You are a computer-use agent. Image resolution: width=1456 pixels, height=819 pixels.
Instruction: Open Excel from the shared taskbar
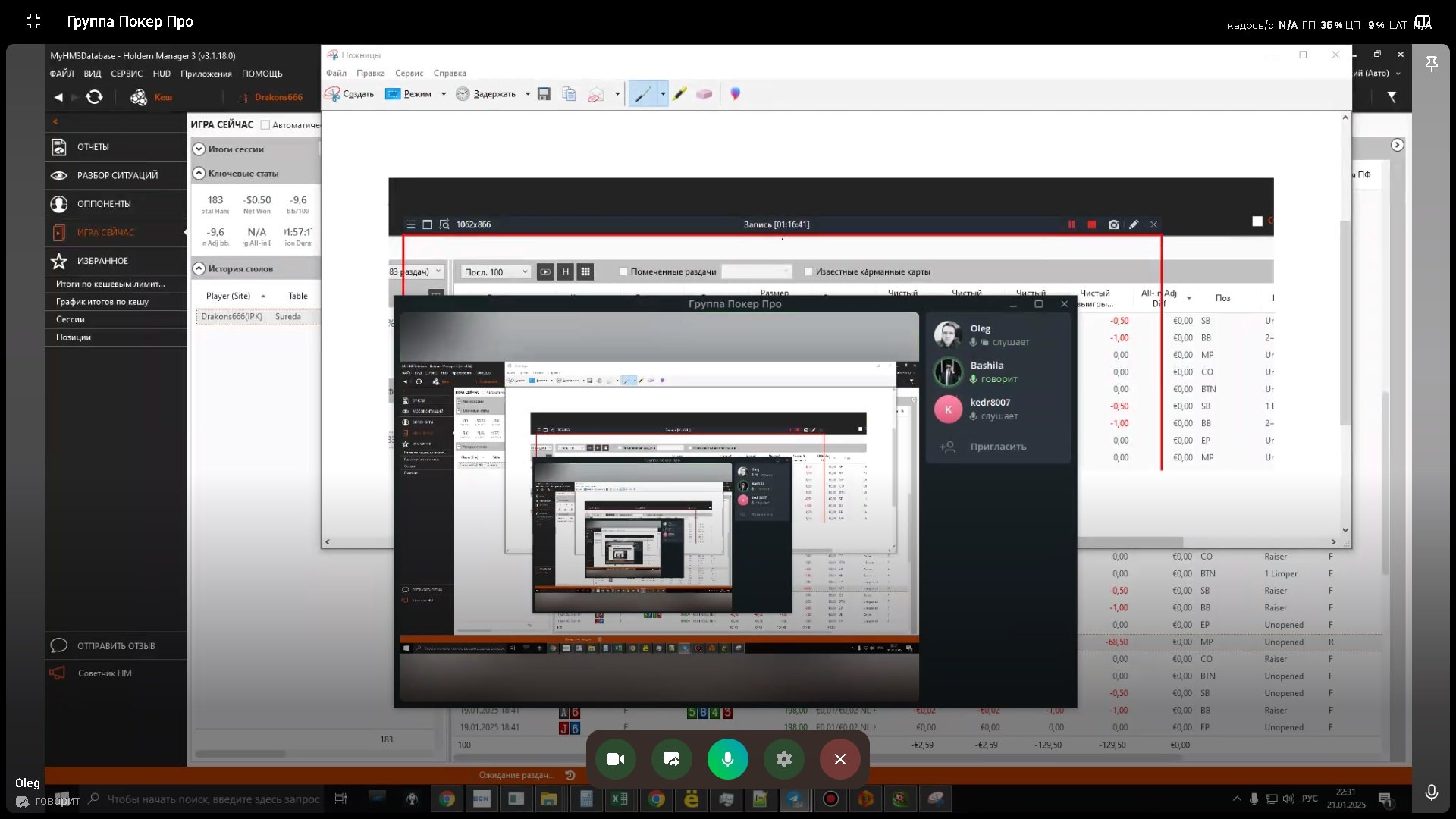point(620,799)
